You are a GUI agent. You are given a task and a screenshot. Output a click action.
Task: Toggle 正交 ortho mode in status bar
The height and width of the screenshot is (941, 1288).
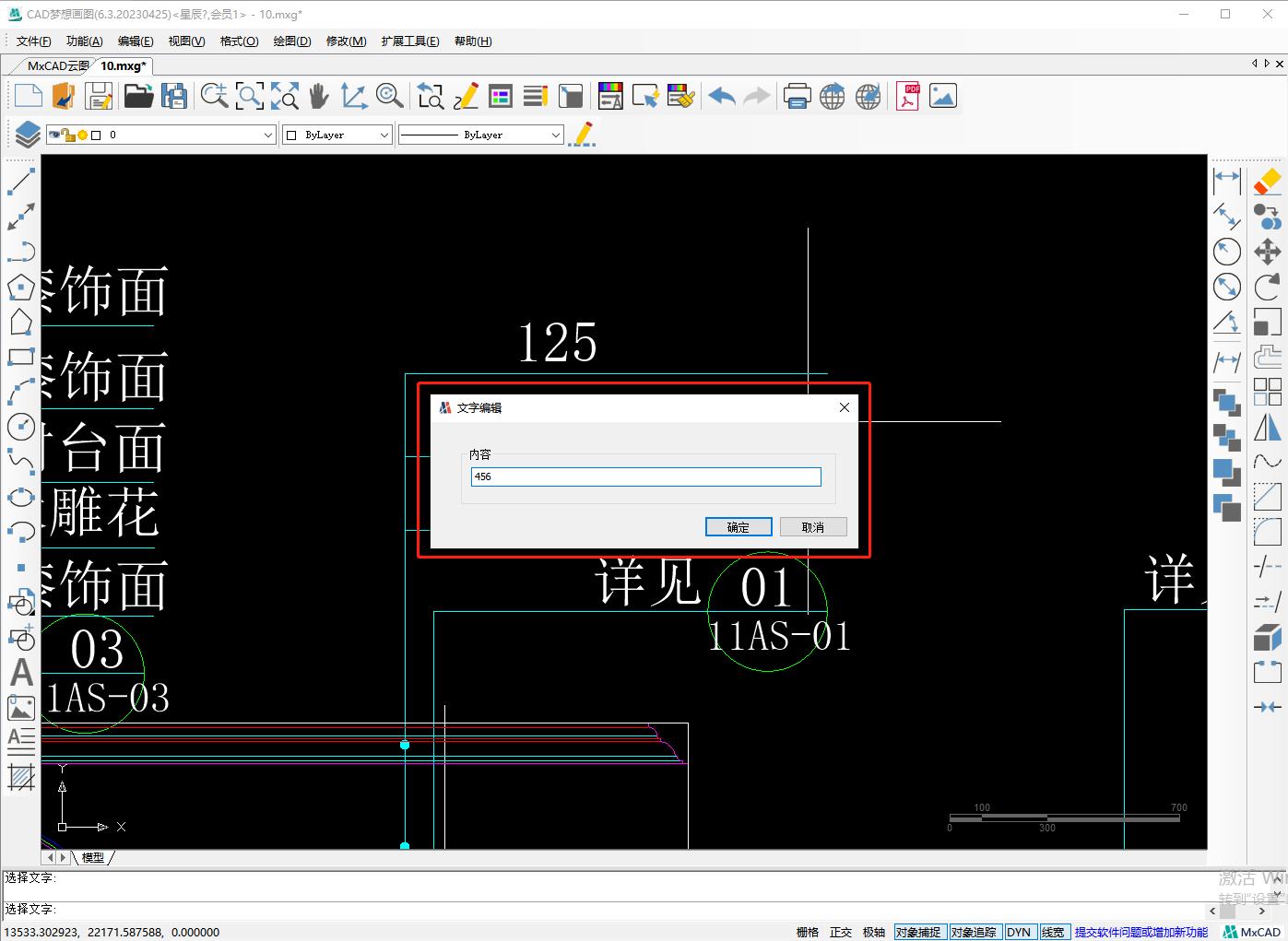click(x=841, y=932)
